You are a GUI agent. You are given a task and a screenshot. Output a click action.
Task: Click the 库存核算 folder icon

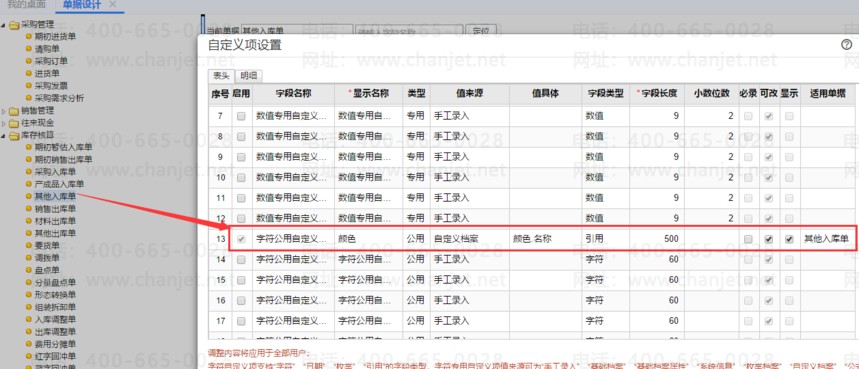[14, 136]
